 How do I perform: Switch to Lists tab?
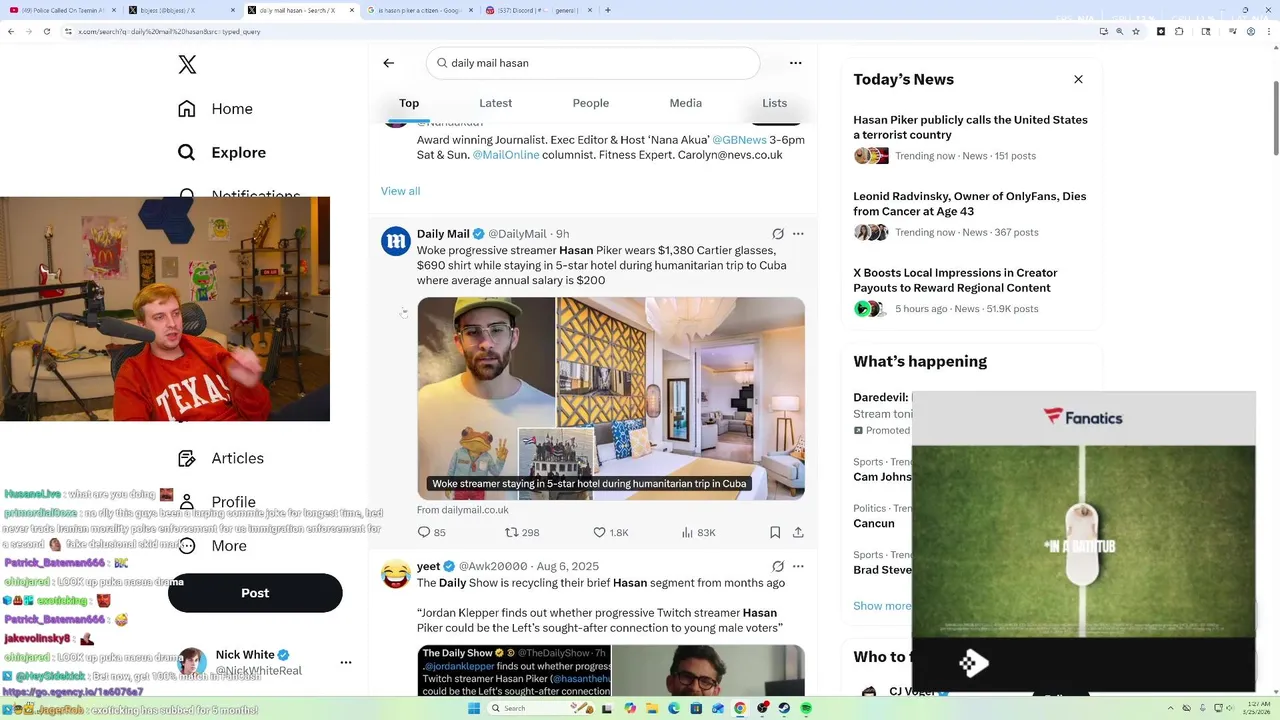(x=775, y=103)
